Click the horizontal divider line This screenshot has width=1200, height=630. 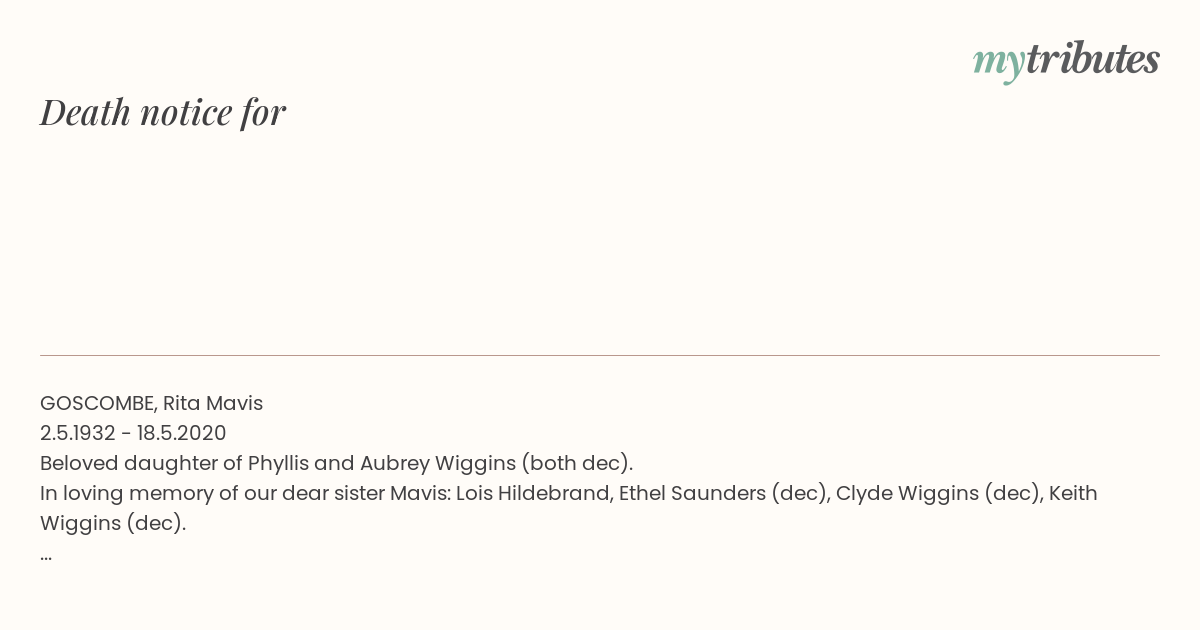600,355
